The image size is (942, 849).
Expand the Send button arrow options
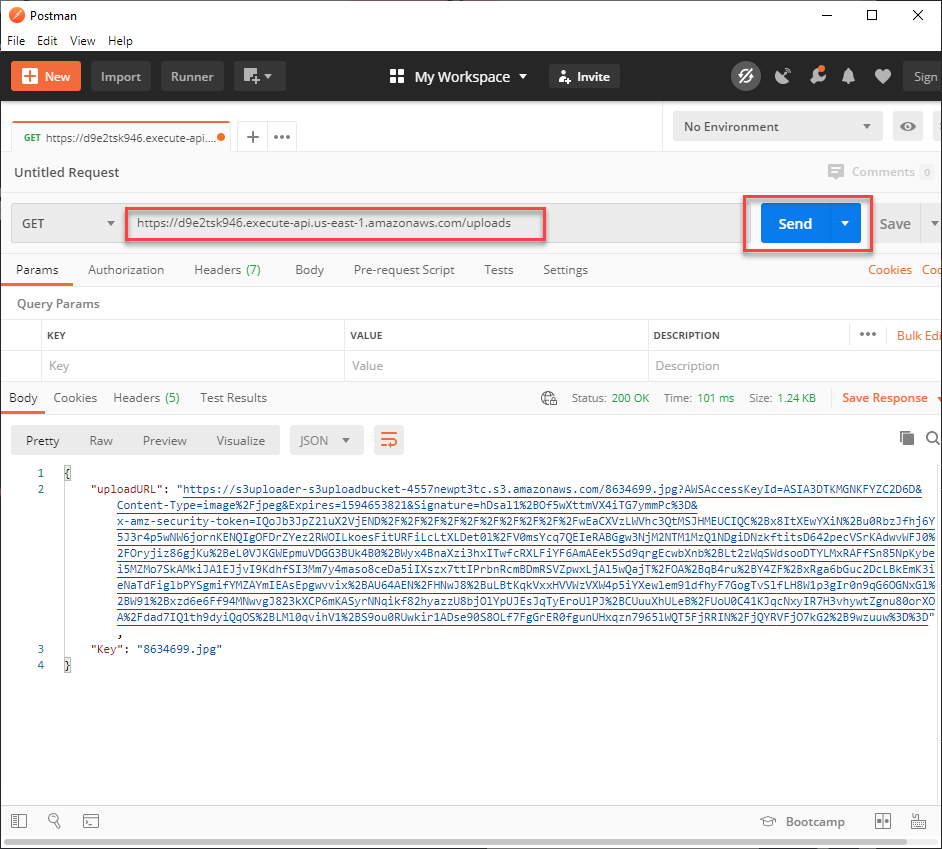coord(845,224)
